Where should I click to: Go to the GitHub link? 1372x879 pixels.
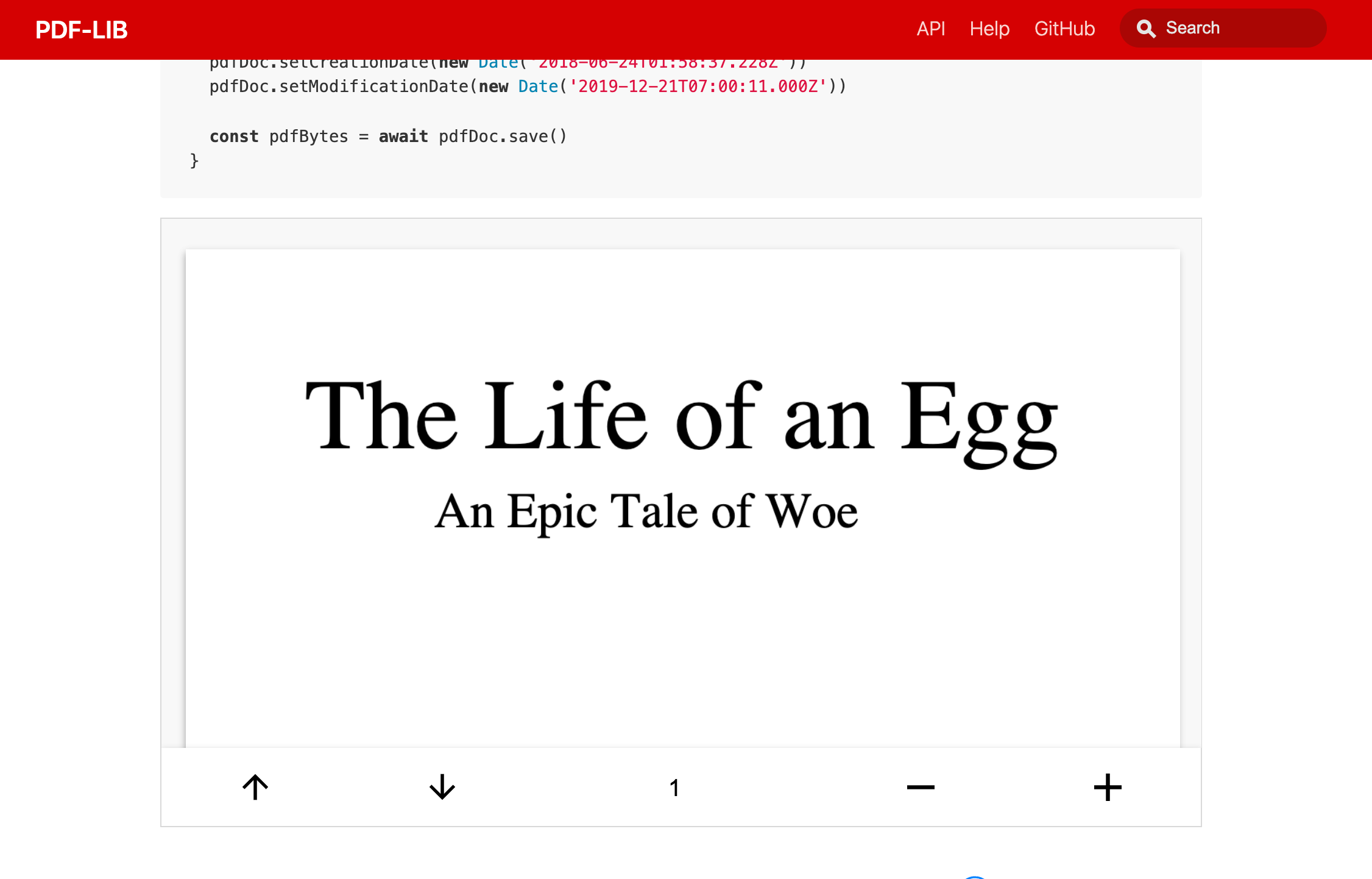1064,29
